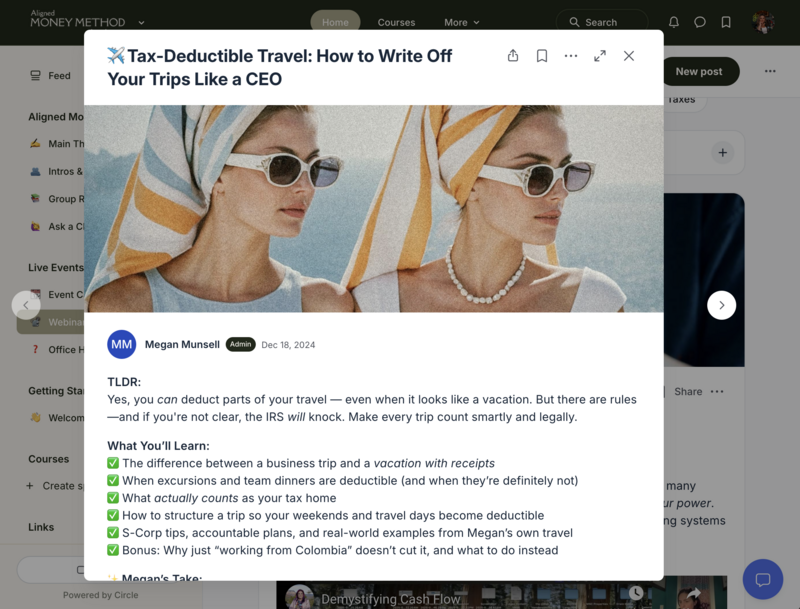Expand the More menu in navigation

click(x=462, y=22)
